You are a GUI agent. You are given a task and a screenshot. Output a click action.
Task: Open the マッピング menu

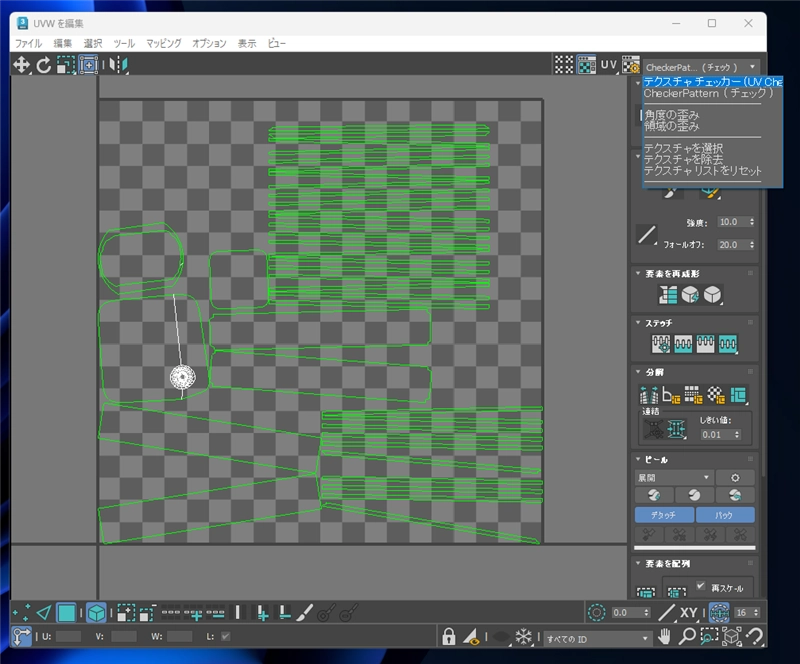click(163, 43)
